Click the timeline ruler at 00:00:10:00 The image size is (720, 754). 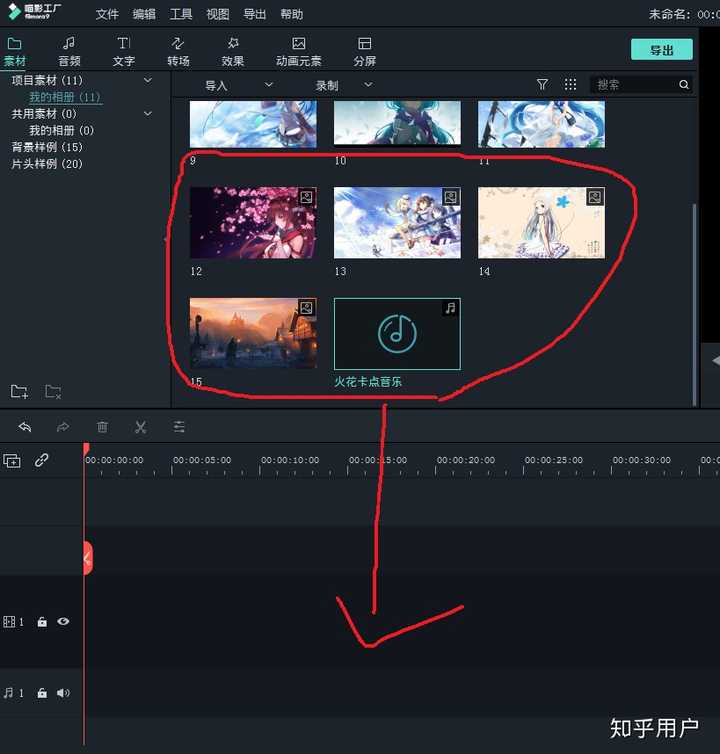click(290, 461)
